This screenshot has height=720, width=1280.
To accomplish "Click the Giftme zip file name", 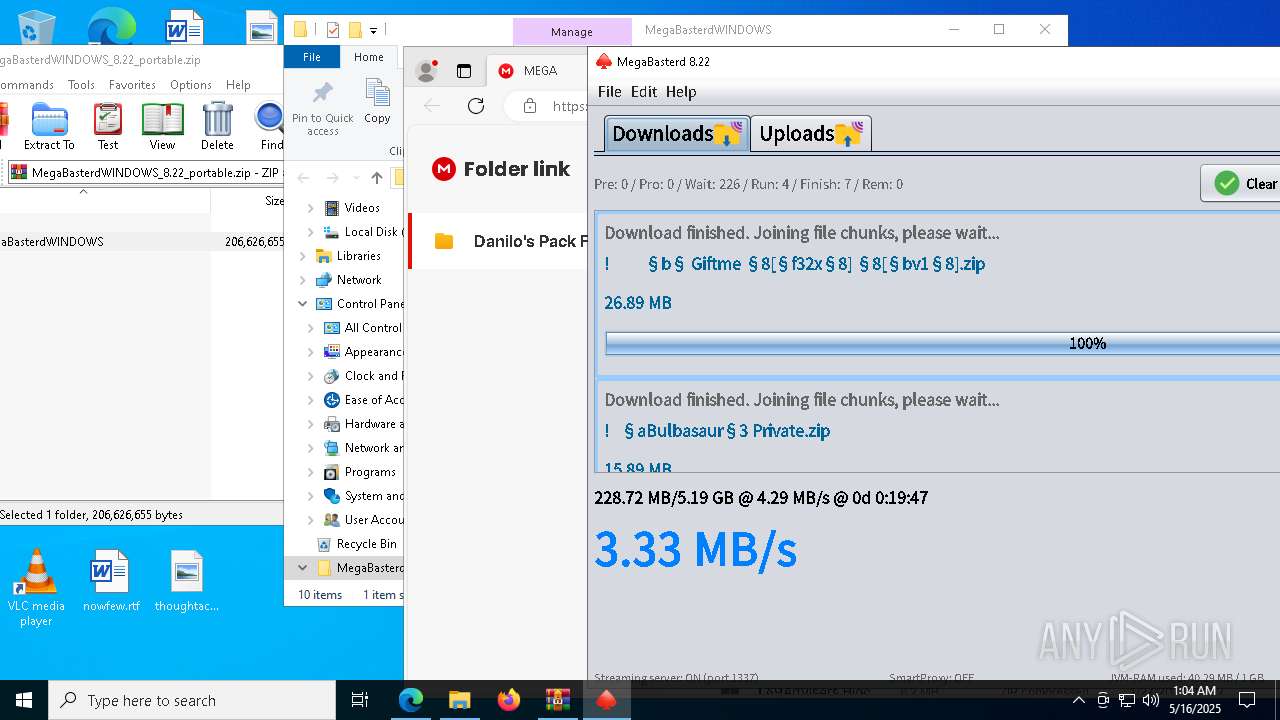I will click(795, 264).
